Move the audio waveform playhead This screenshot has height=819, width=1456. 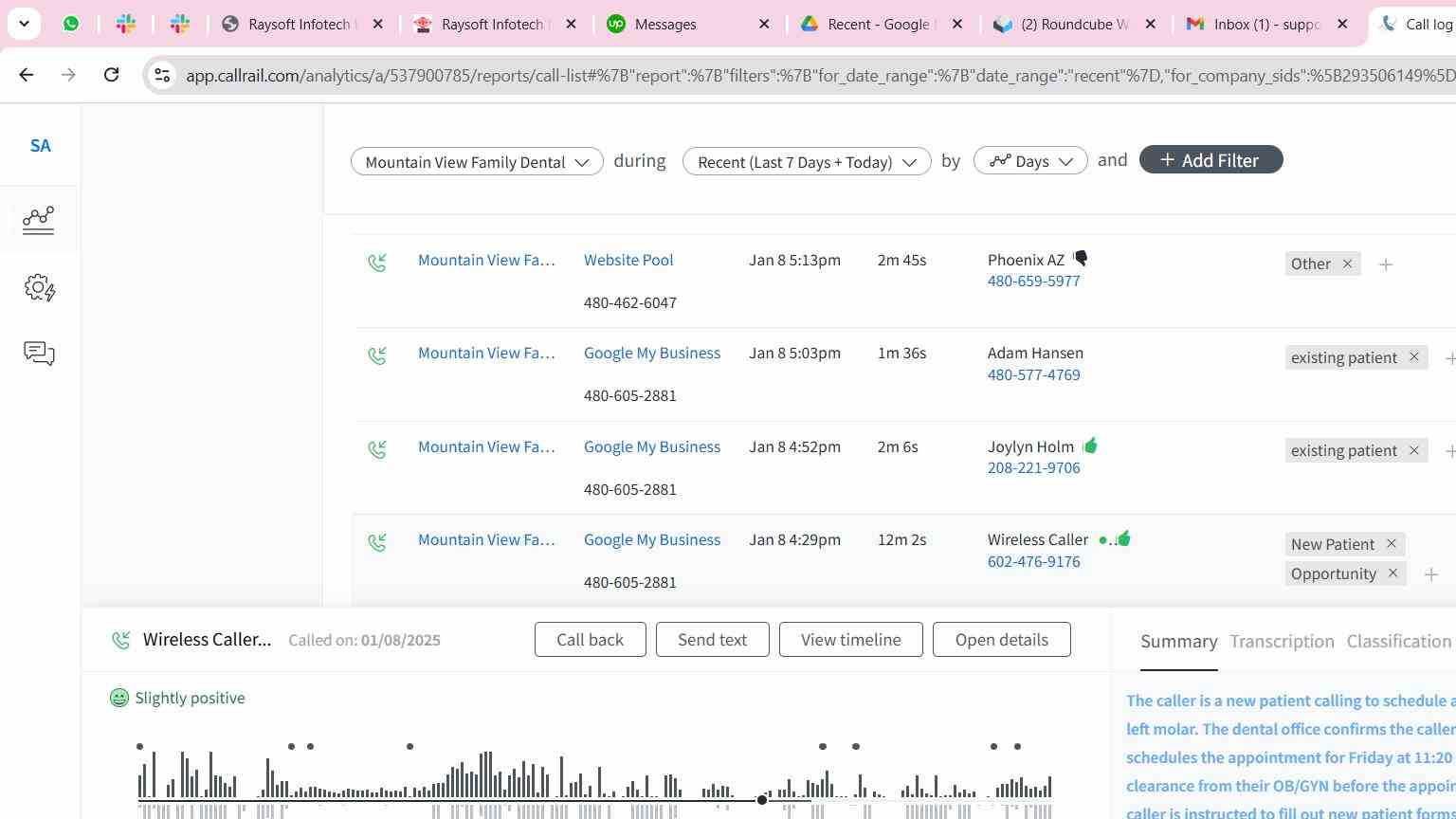(762, 800)
